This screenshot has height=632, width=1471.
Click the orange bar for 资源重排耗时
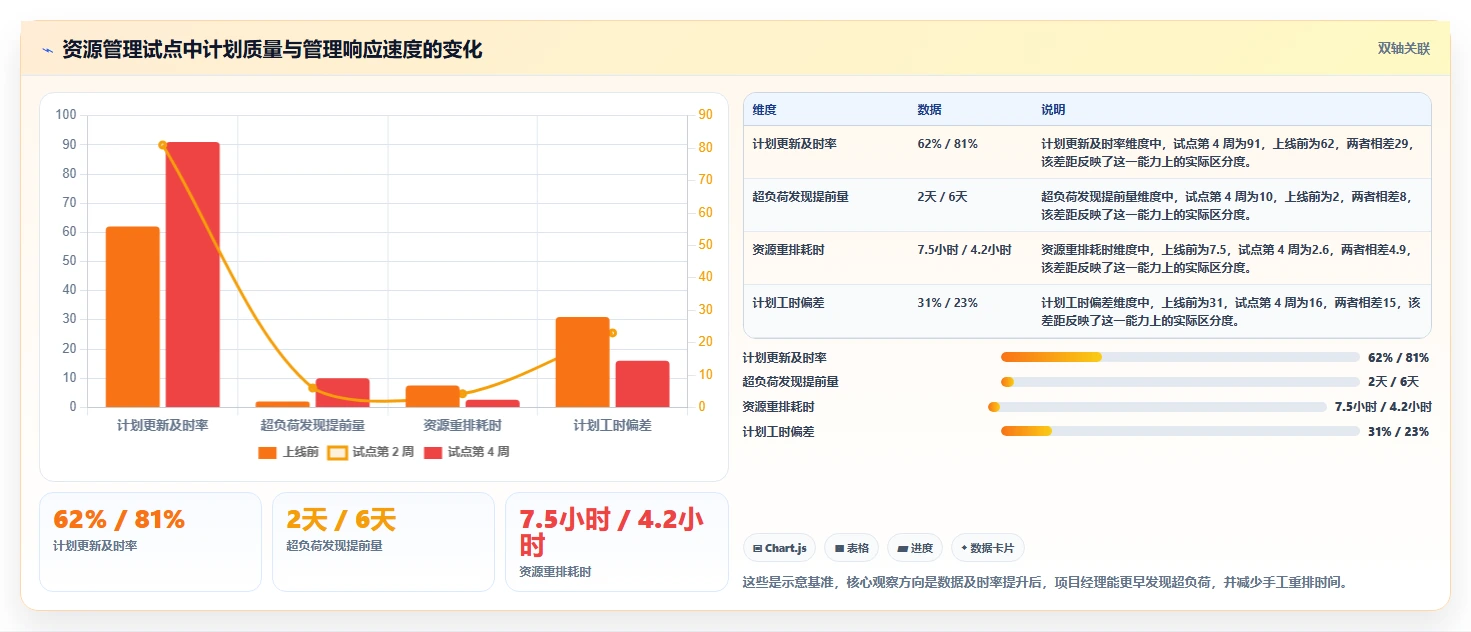(433, 396)
